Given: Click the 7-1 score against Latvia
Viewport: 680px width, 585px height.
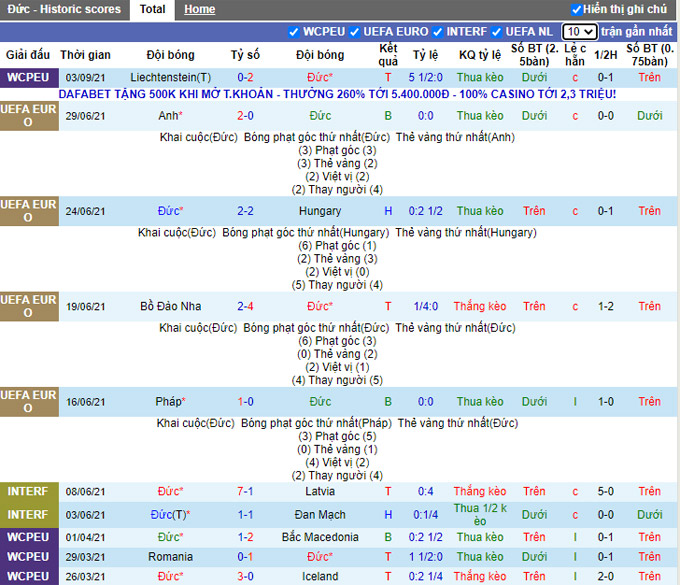Looking at the screenshot, I should point(245,492).
